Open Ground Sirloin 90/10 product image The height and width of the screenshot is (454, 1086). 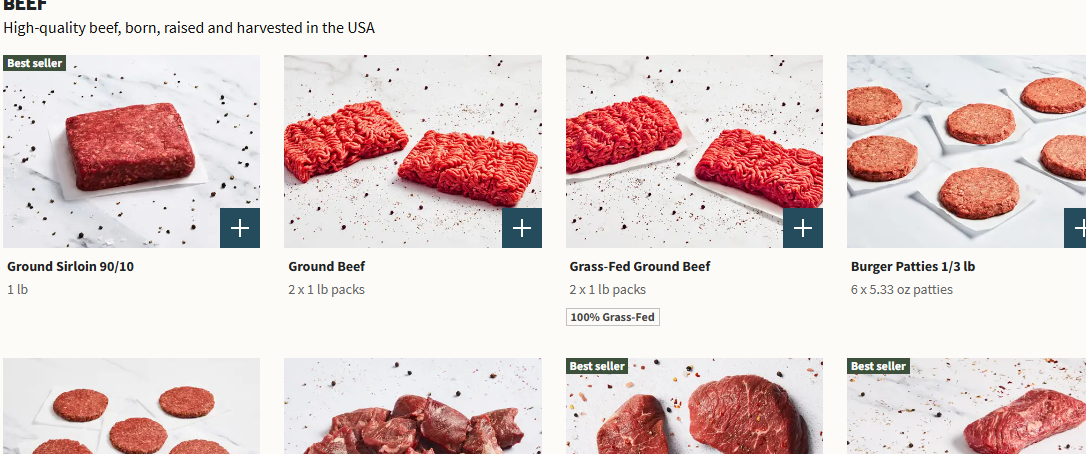pyautogui.click(x=132, y=151)
